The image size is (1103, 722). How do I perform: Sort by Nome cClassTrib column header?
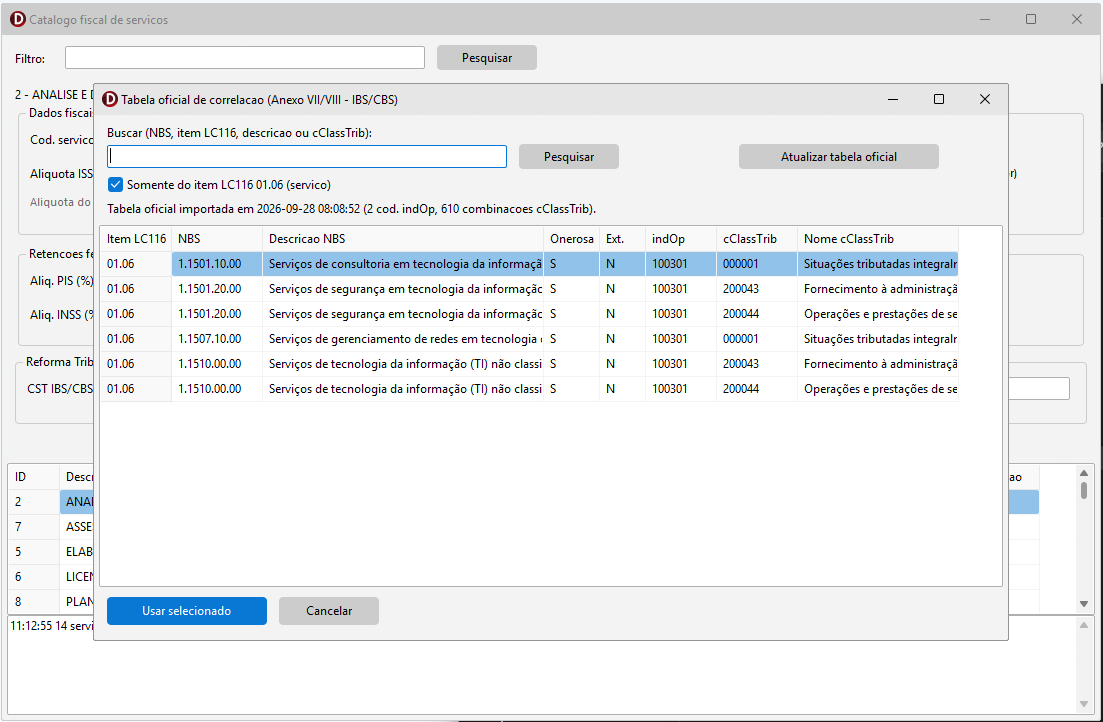coord(877,239)
